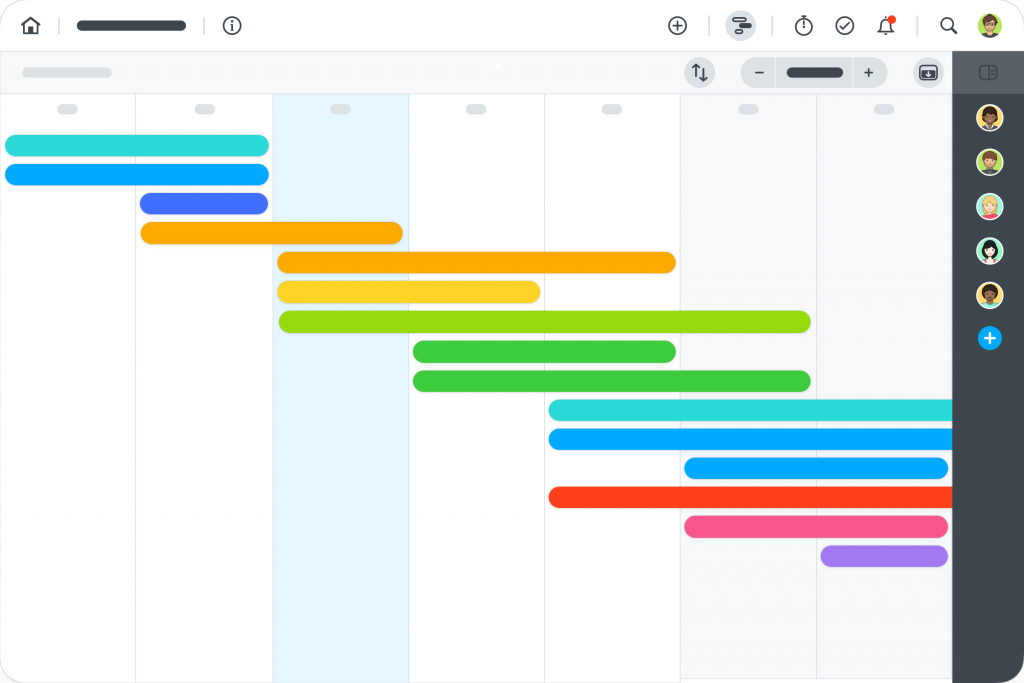
Task: Select the first team member avatar in sidebar
Action: coord(989,118)
